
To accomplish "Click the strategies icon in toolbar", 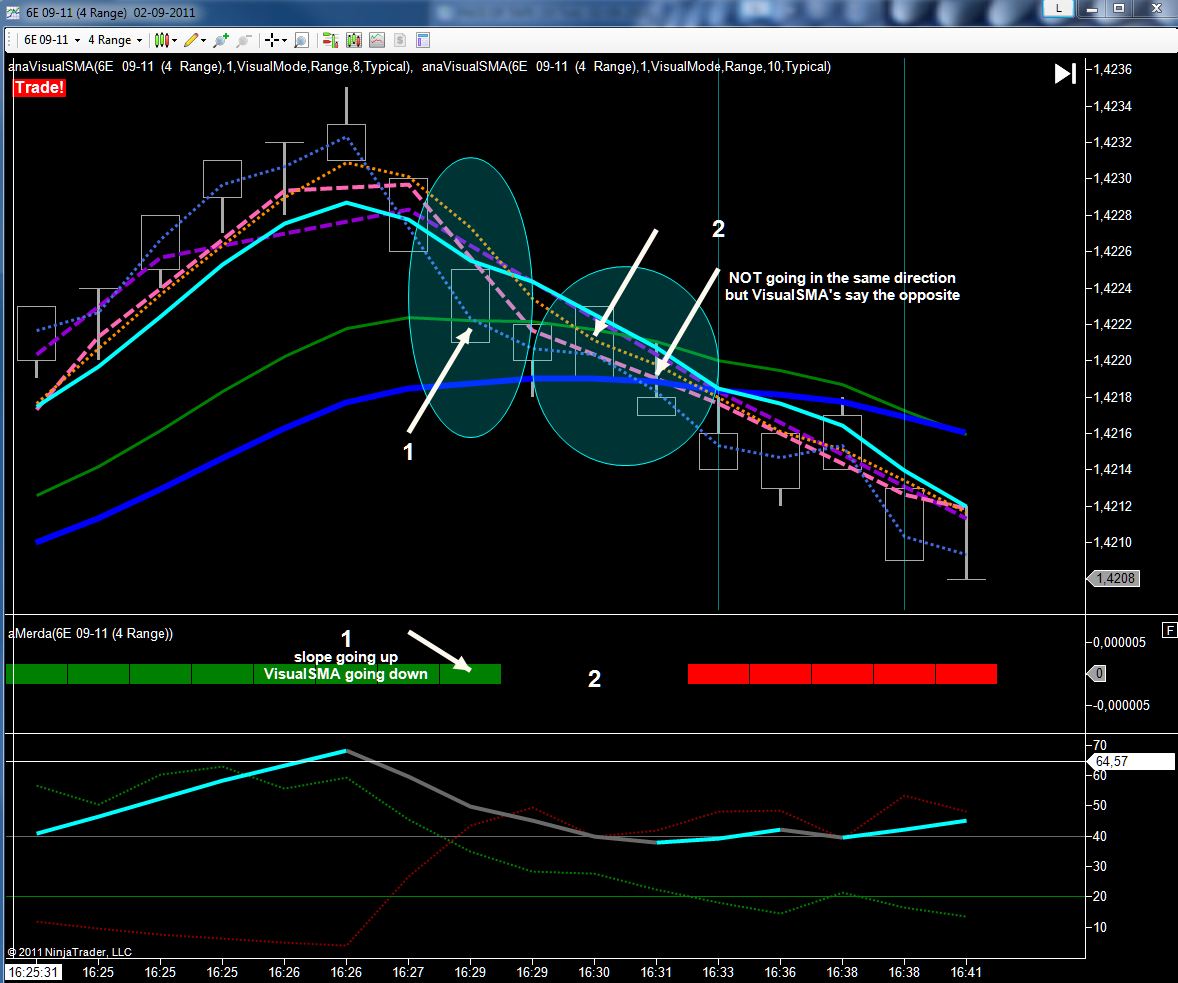I will pos(400,40).
